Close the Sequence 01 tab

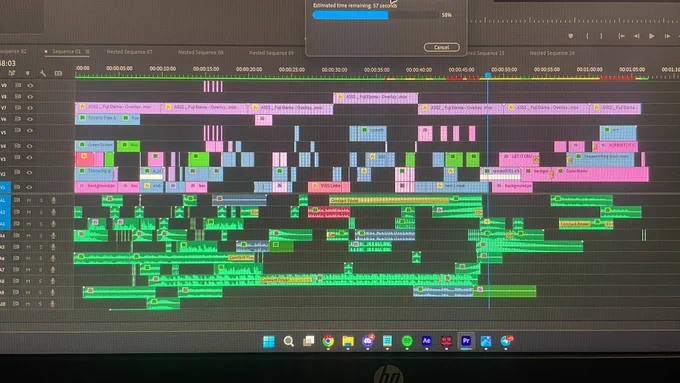click(x=46, y=51)
